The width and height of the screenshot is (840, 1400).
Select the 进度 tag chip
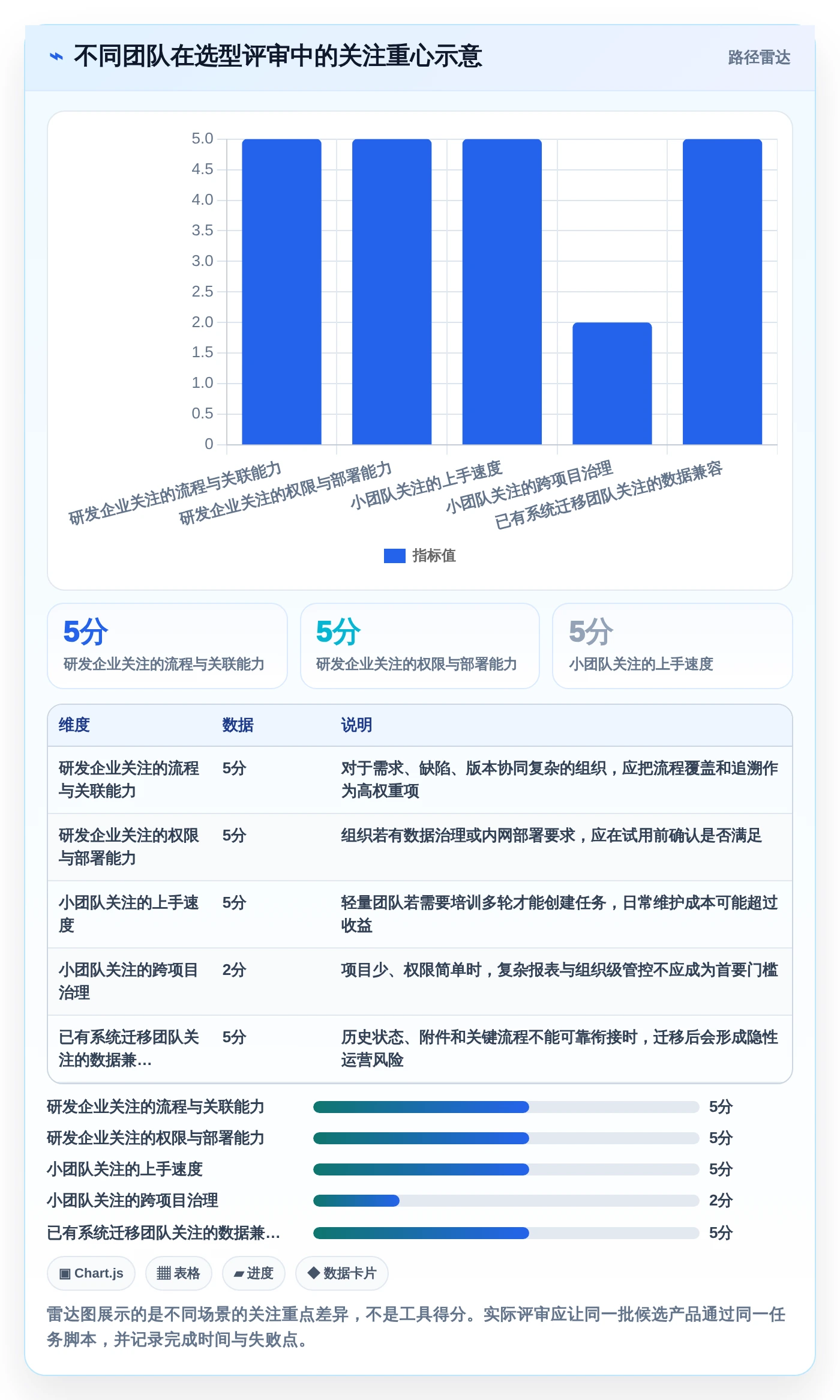pos(253,1273)
